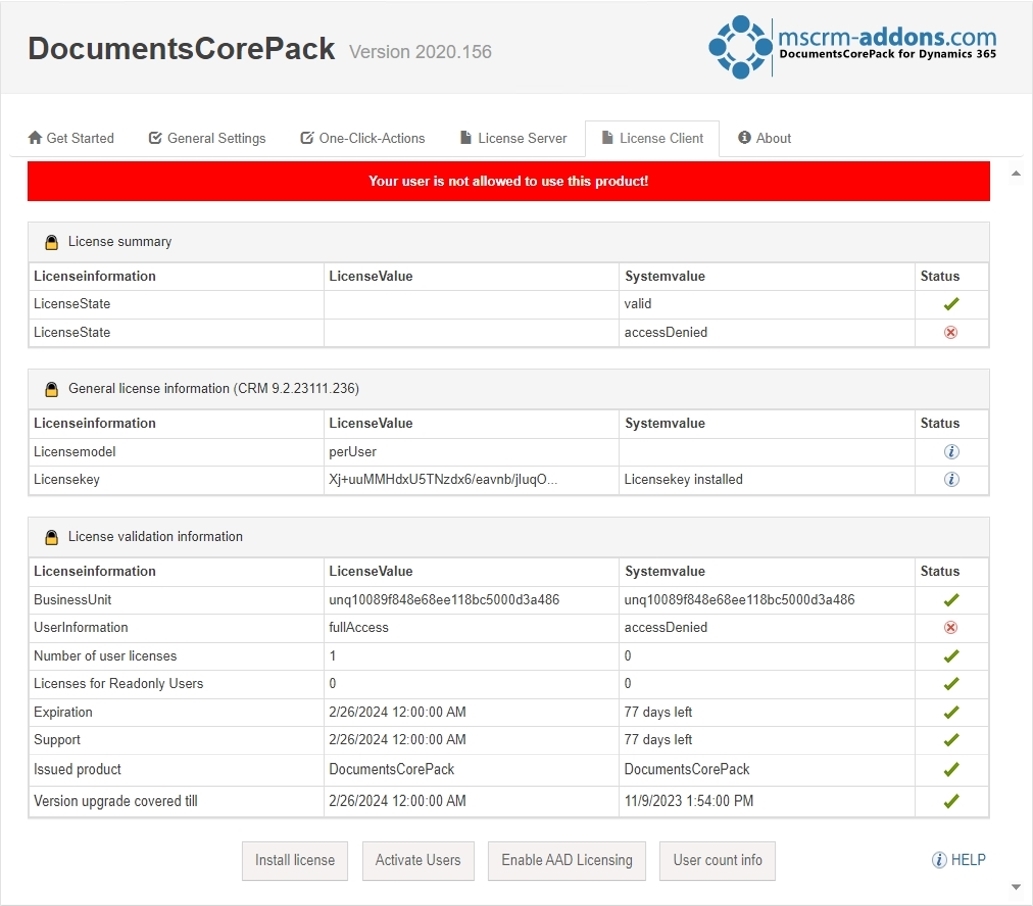
Task: Click check in Licenses for Readonly Users row
Action: (951, 684)
